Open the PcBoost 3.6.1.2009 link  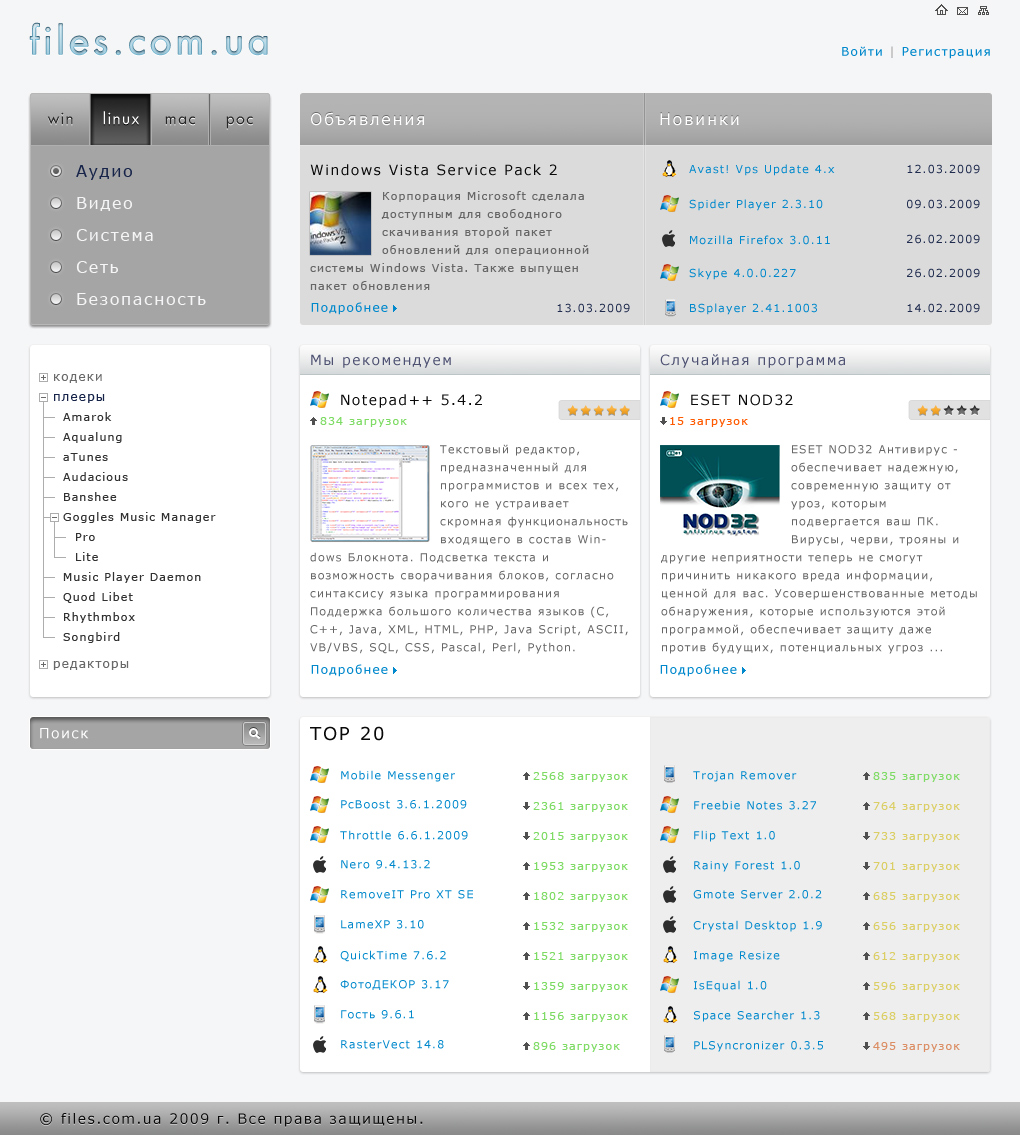tap(403, 804)
